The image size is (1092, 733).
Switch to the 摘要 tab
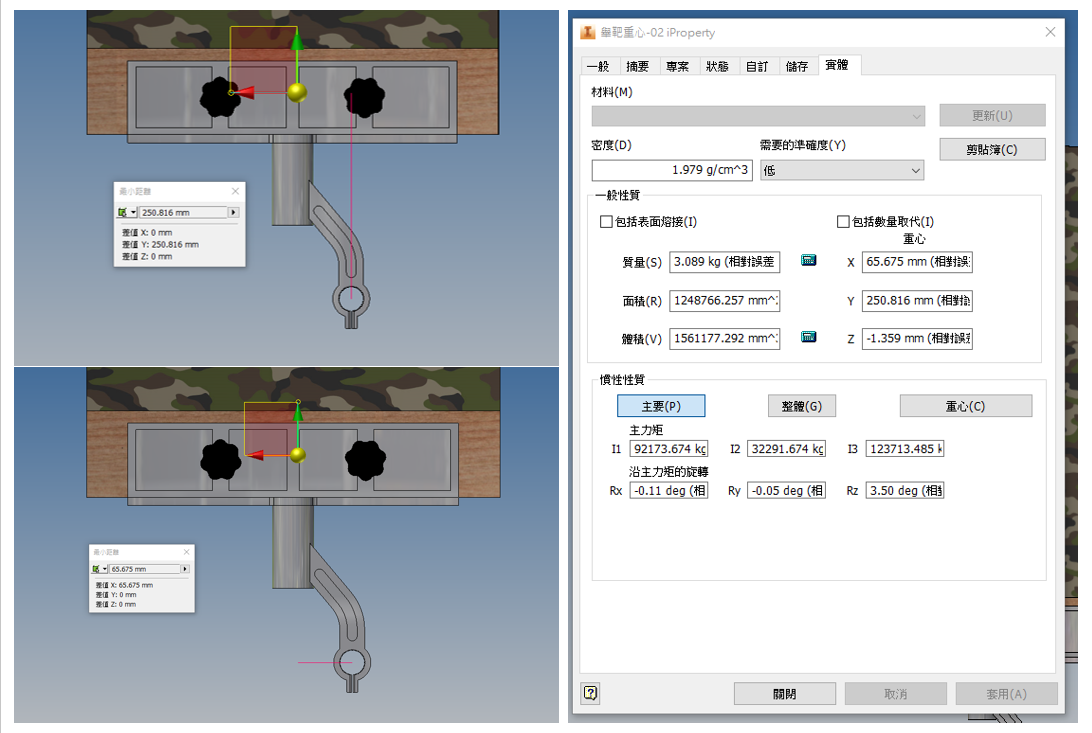tap(637, 66)
